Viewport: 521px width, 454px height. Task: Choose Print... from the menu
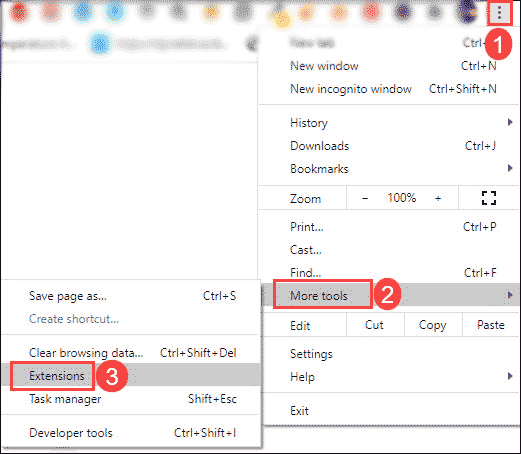point(389,227)
